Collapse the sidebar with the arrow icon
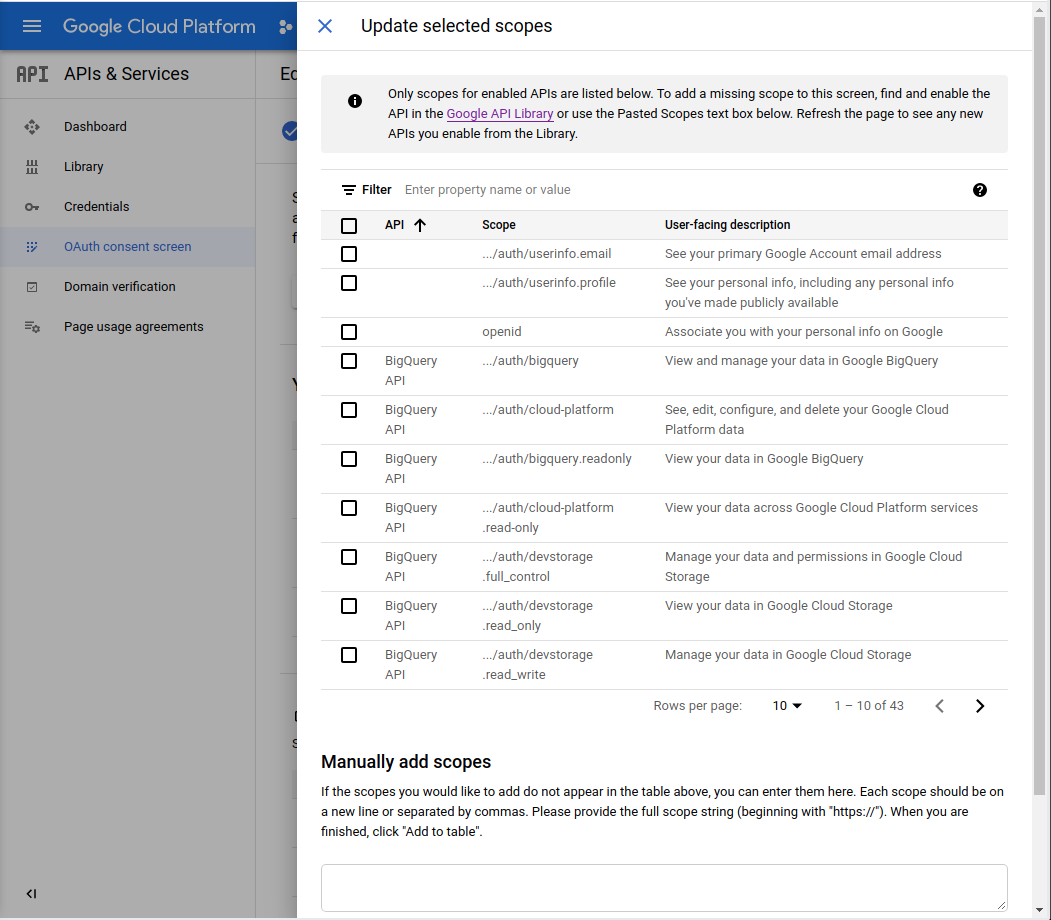Viewport: 1051px width, 920px height. (31, 893)
